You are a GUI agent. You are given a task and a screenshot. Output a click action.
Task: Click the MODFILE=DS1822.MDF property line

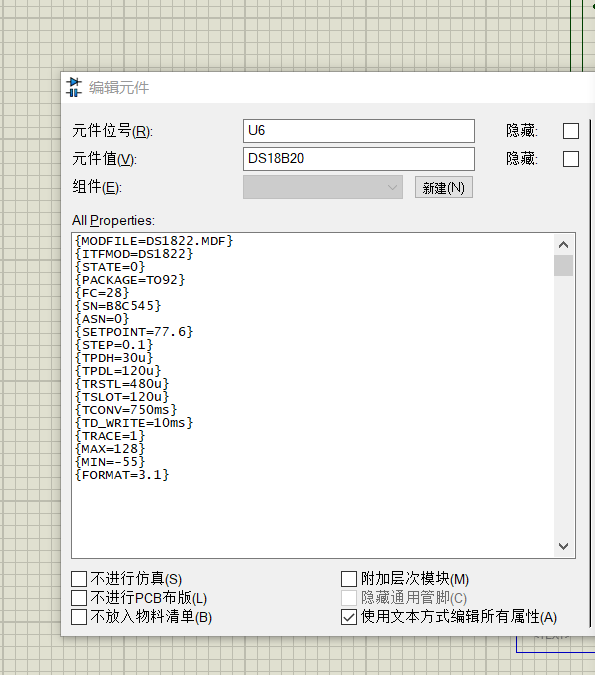click(154, 241)
